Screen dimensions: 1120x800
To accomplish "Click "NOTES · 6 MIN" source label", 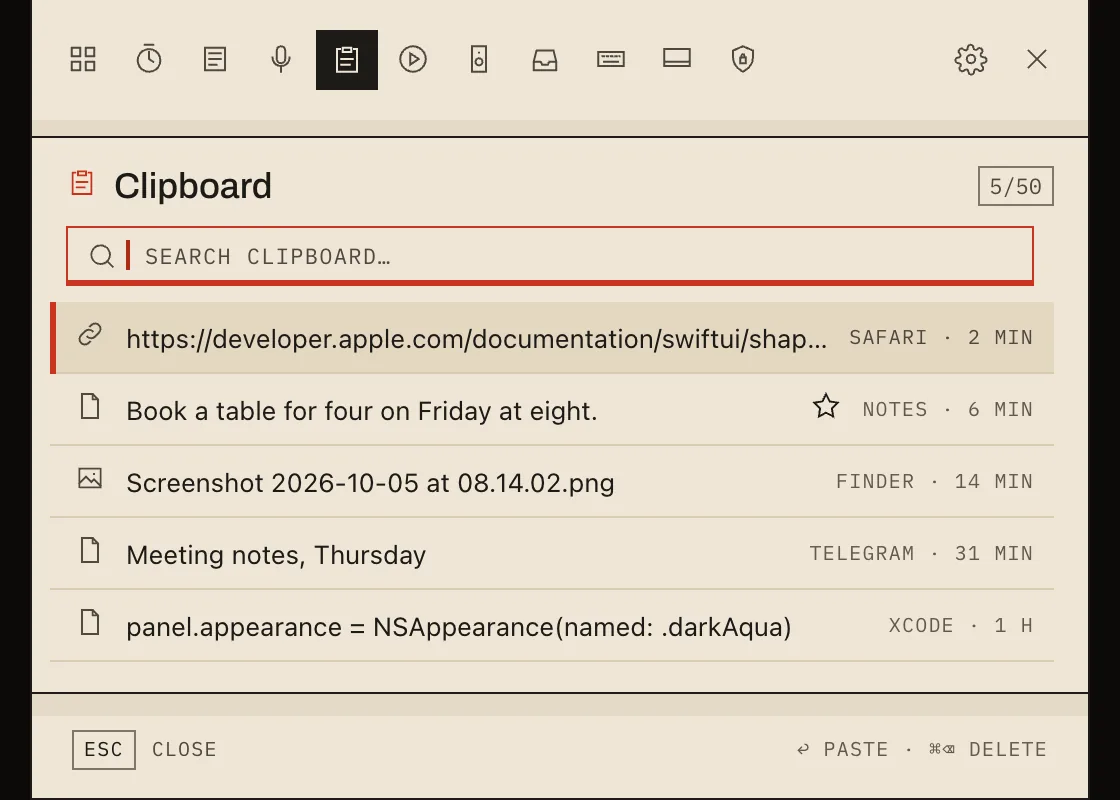I will 947,409.
